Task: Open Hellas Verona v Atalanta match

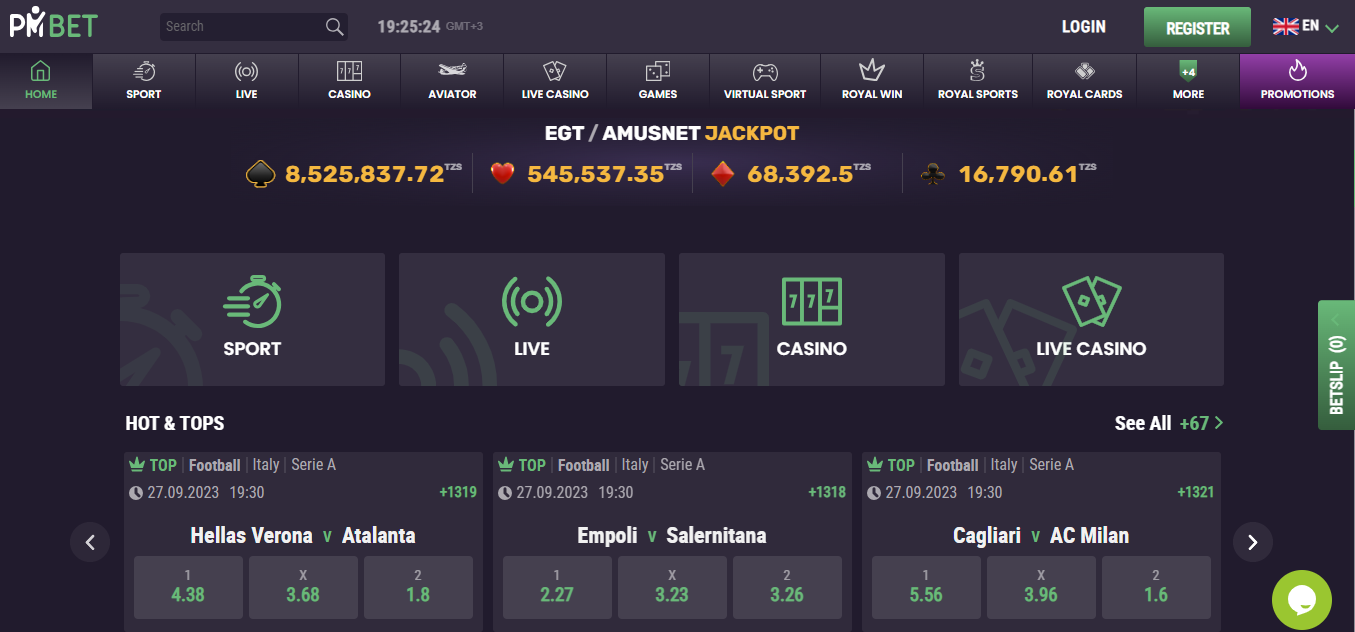Action: pyautogui.click(x=303, y=535)
